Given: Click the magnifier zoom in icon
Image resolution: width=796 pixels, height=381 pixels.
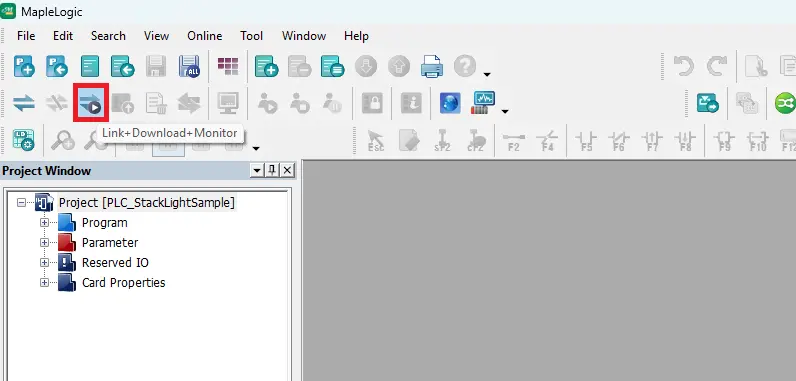Looking at the screenshot, I should pyautogui.click(x=63, y=140).
